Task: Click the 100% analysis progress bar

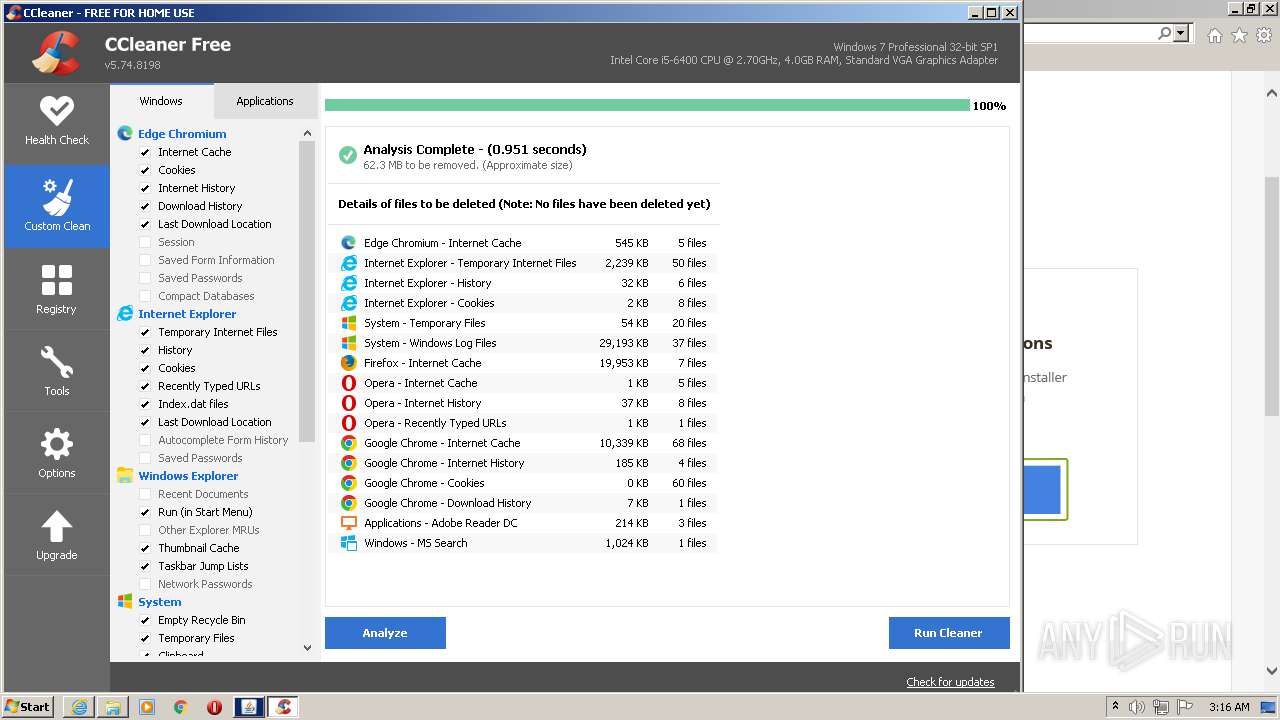Action: [x=647, y=105]
